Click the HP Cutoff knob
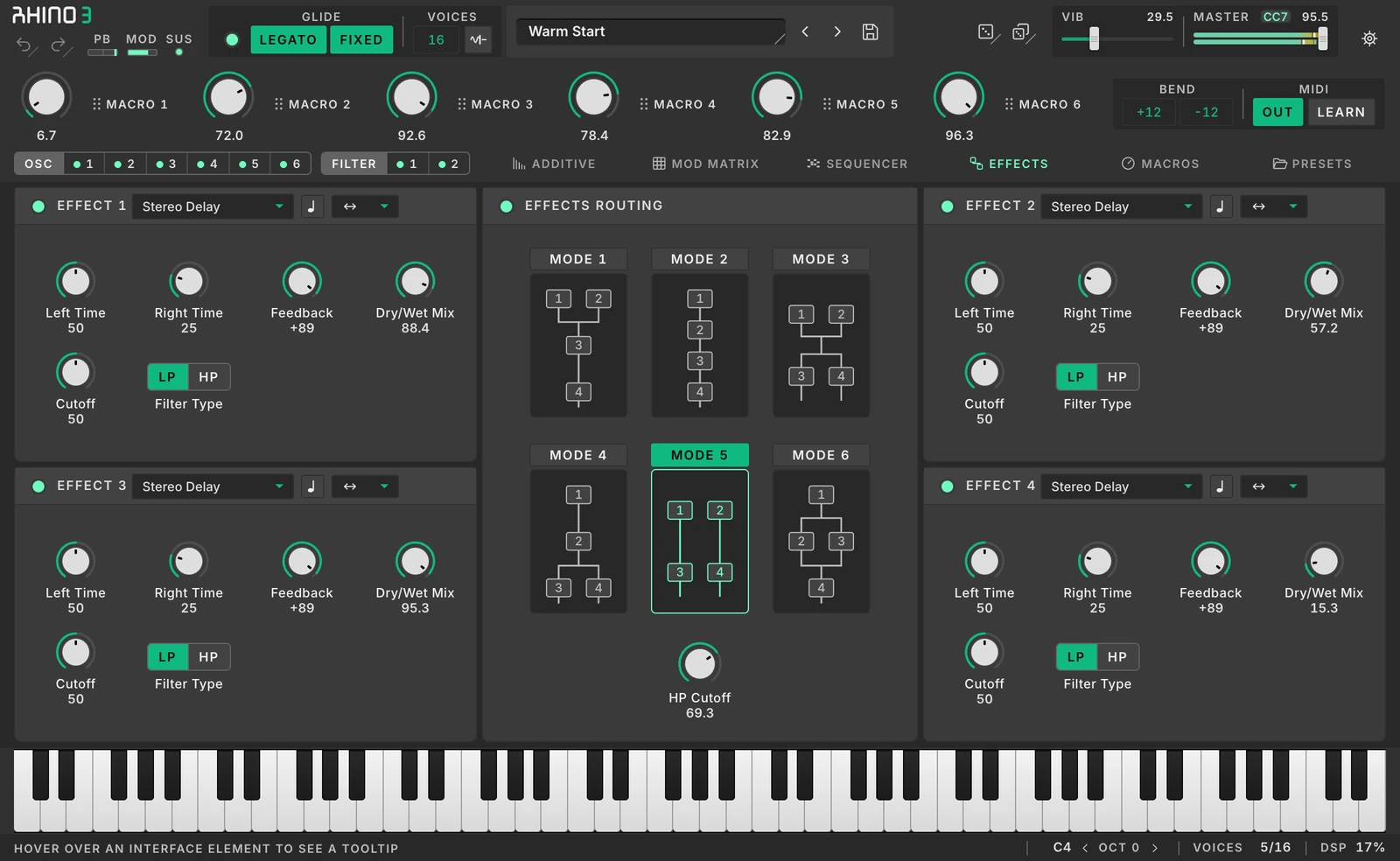This screenshot has width=1400, height=861. 699,664
